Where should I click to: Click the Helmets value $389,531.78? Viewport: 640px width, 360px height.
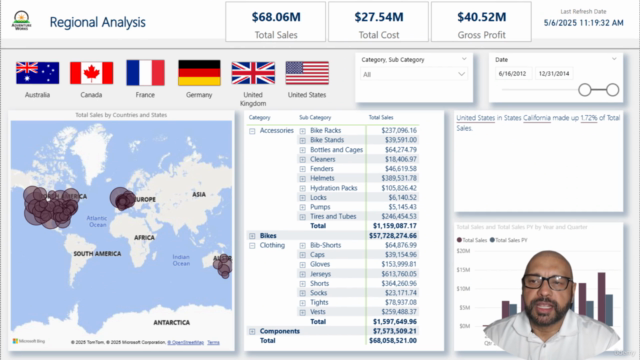pos(399,178)
